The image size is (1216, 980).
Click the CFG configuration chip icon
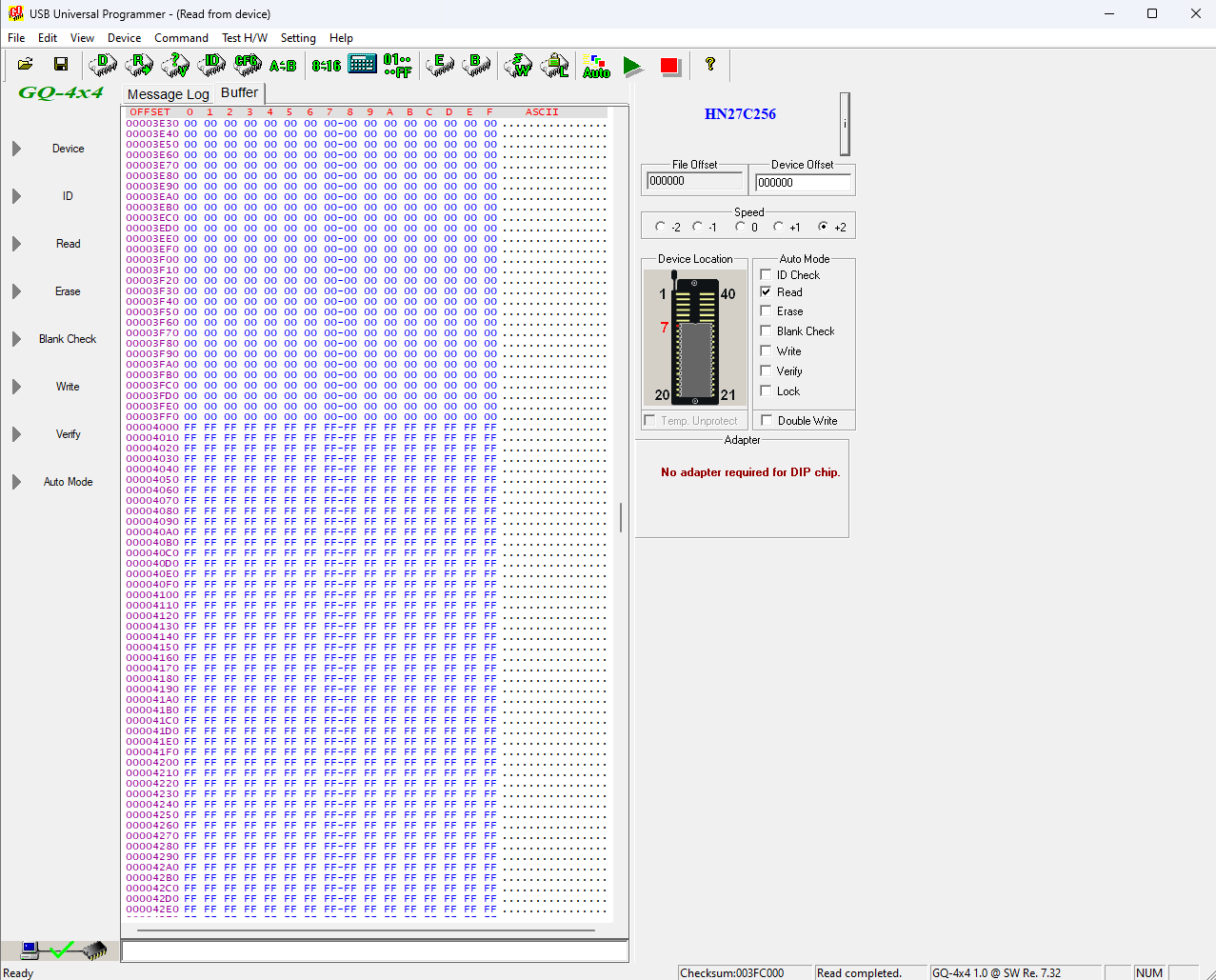tap(248, 65)
